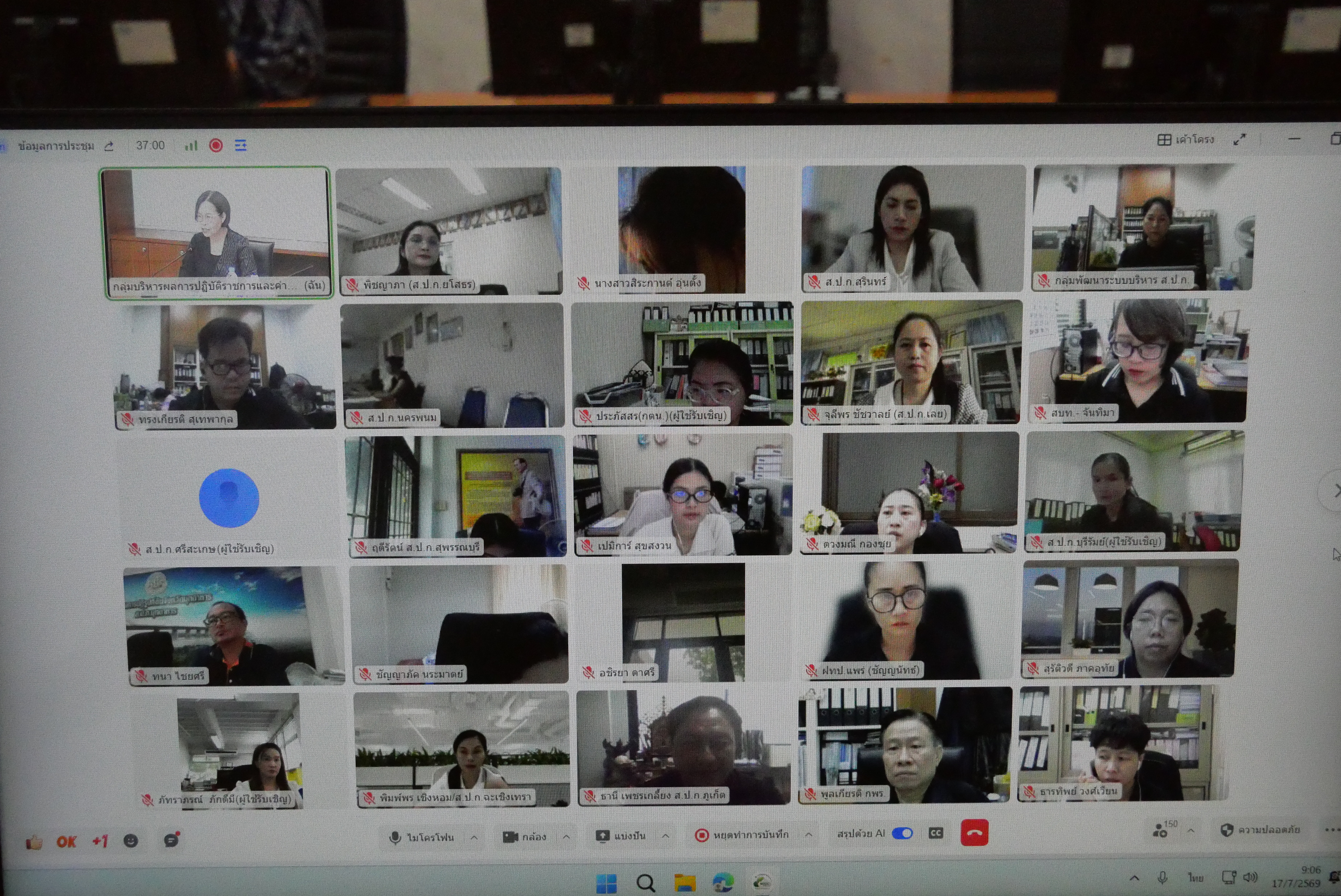Expand microphone options arrow

474,837
